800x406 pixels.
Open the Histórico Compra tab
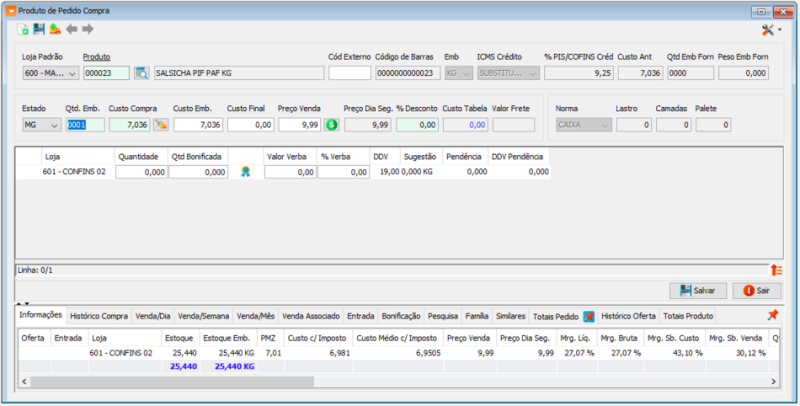pyautogui.click(x=99, y=316)
